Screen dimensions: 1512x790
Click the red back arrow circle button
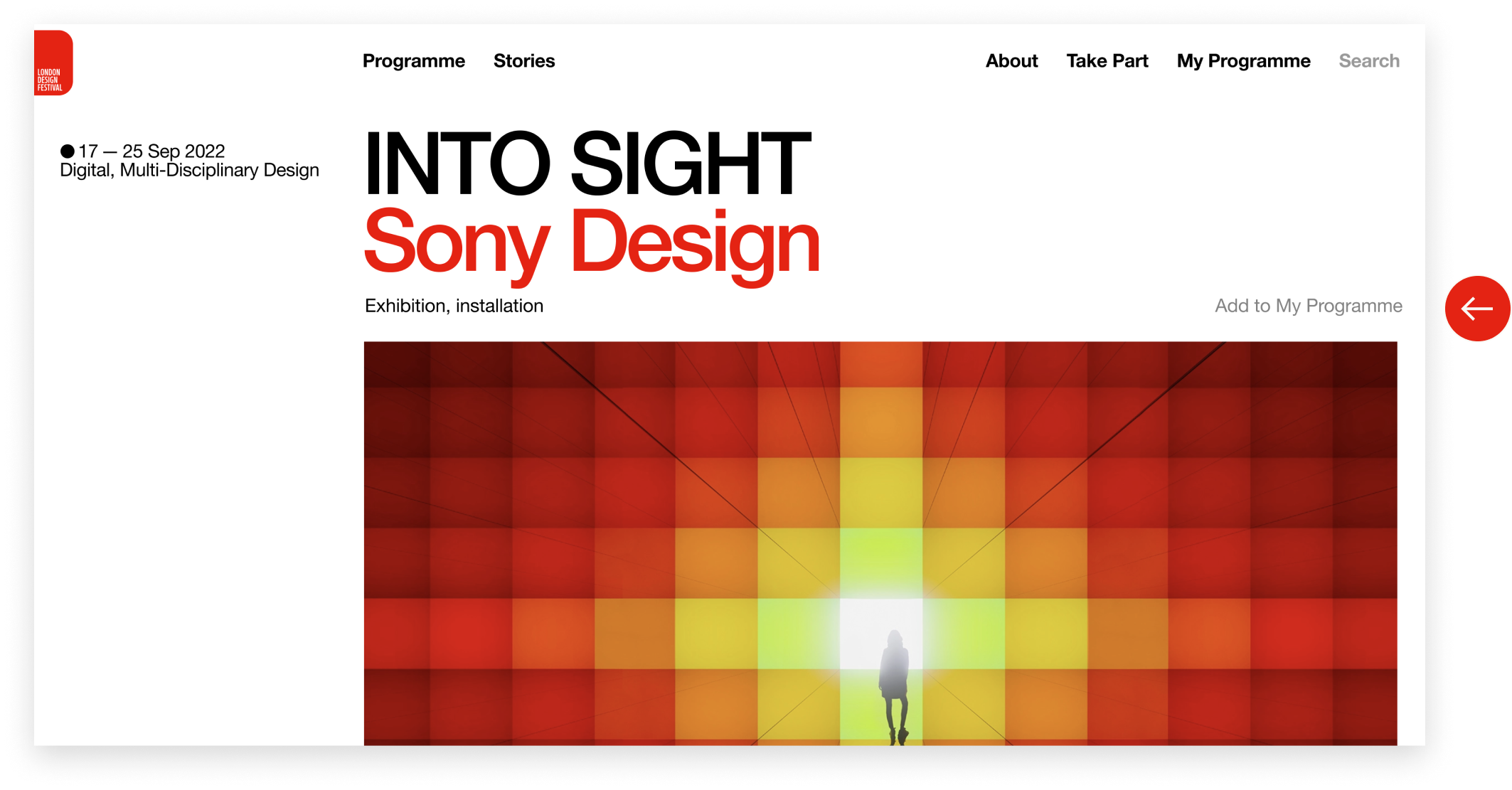(x=1477, y=309)
